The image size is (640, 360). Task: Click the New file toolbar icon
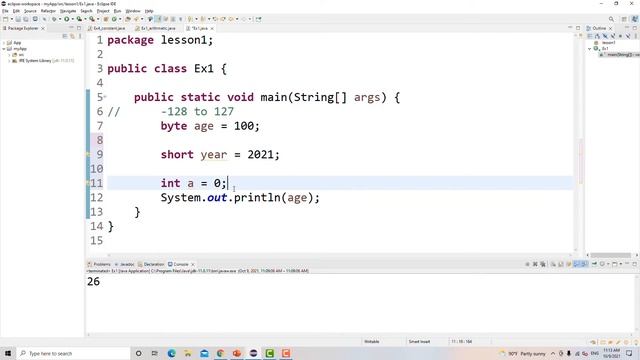coord(6,19)
